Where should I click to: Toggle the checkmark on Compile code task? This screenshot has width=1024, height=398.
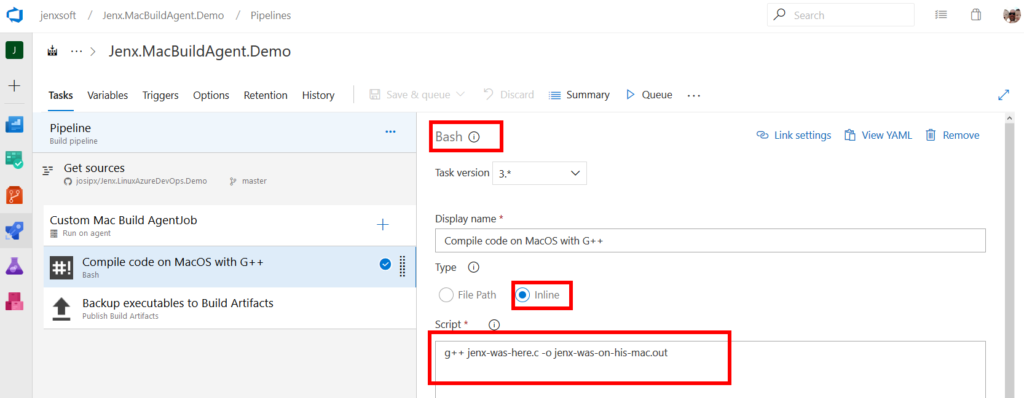point(385,264)
